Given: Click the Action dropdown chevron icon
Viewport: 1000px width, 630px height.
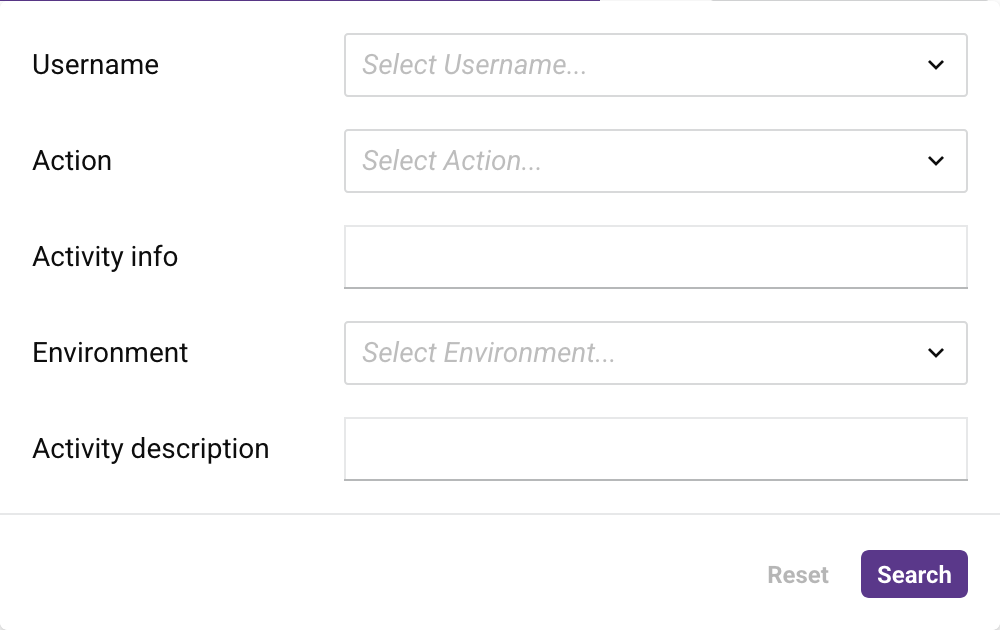Looking at the screenshot, I should (x=936, y=161).
